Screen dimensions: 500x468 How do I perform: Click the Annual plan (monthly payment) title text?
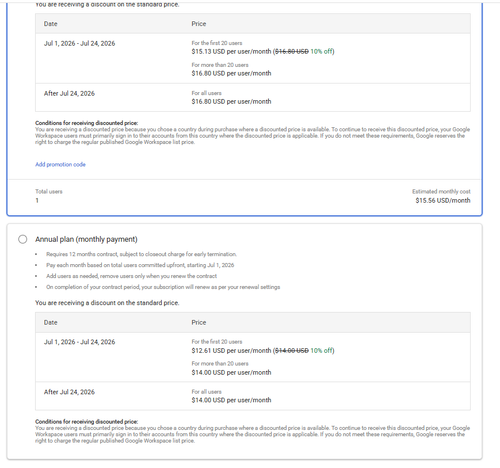86,239
